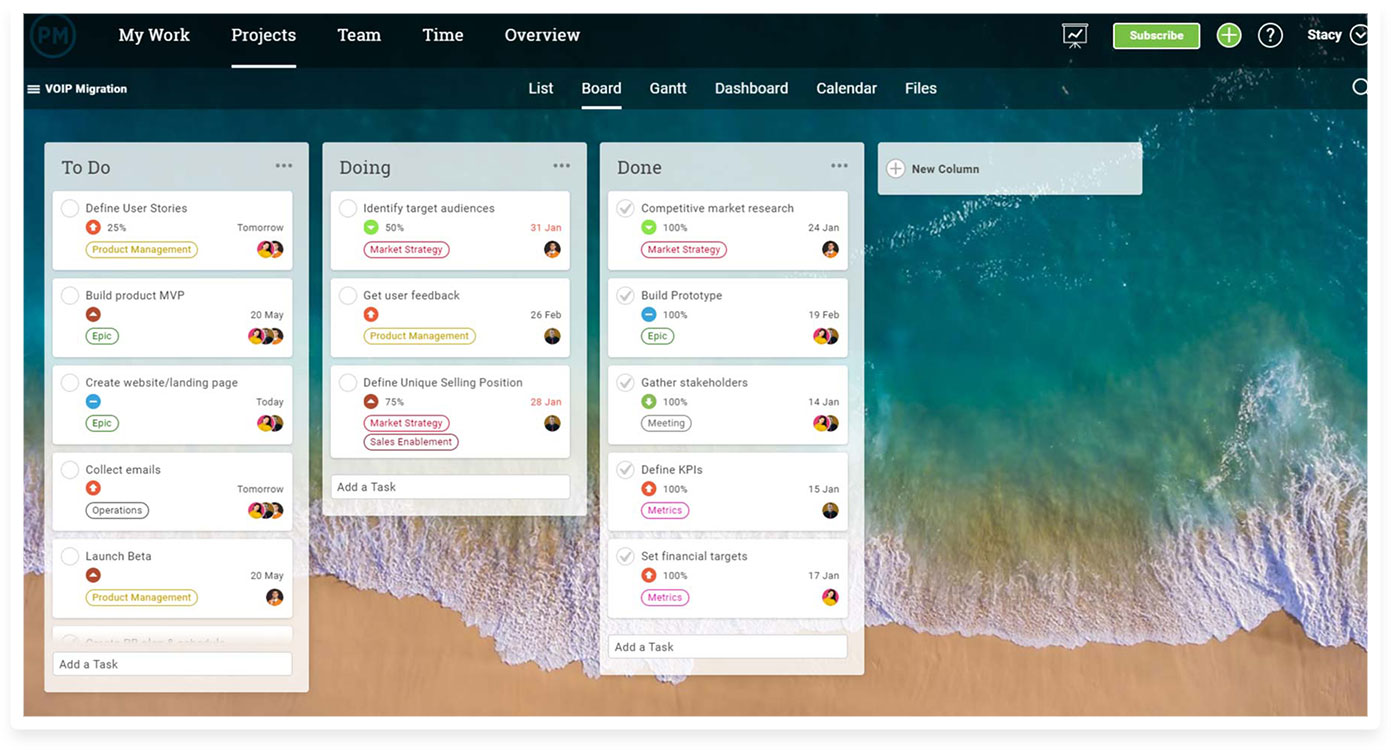Image resolution: width=1391 pixels, height=750 pixels.
Task: Check off Create website/landing page task
Action: [x=70, y=382]
